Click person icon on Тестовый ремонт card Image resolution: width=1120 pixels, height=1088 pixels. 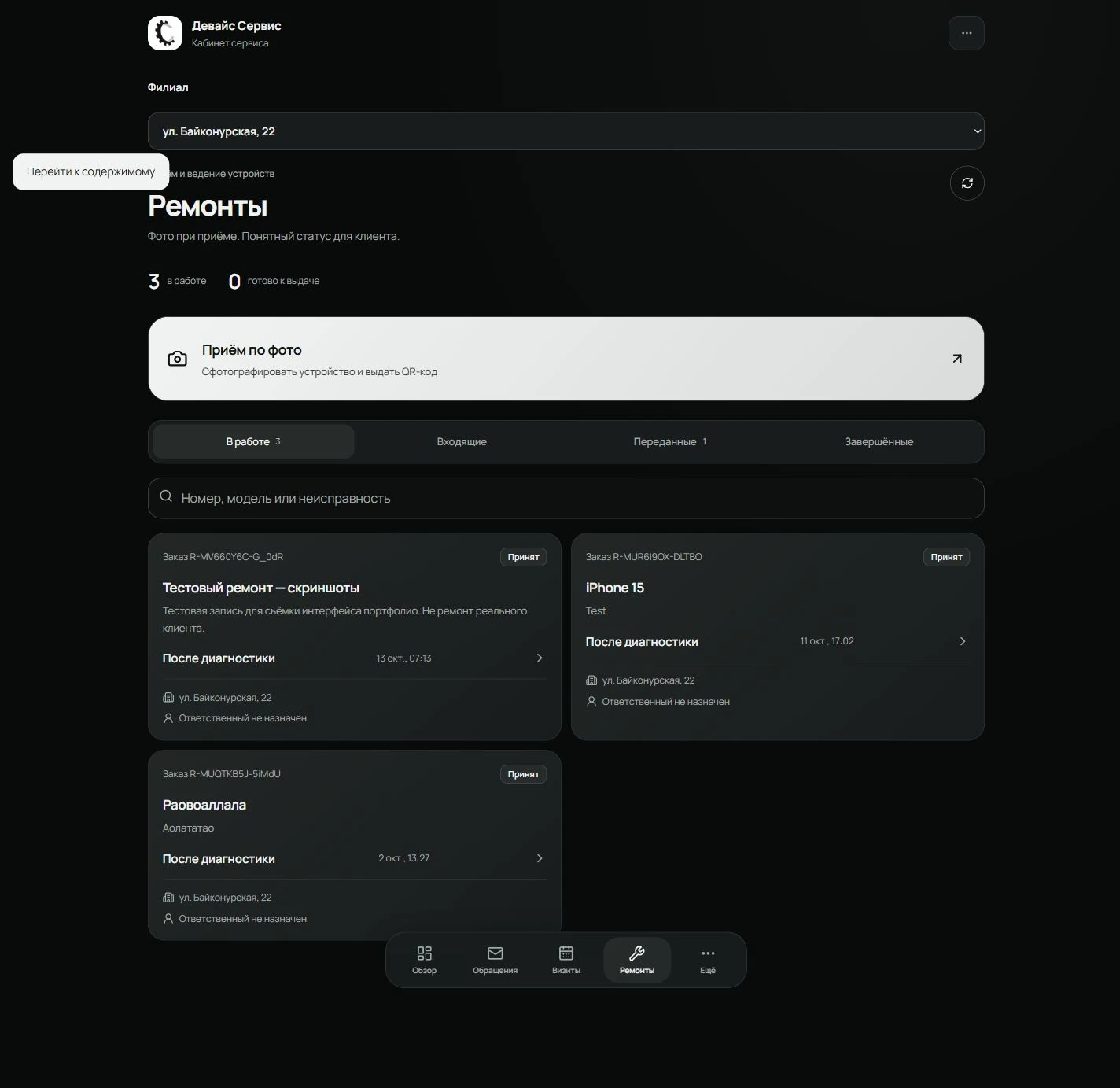168,718
